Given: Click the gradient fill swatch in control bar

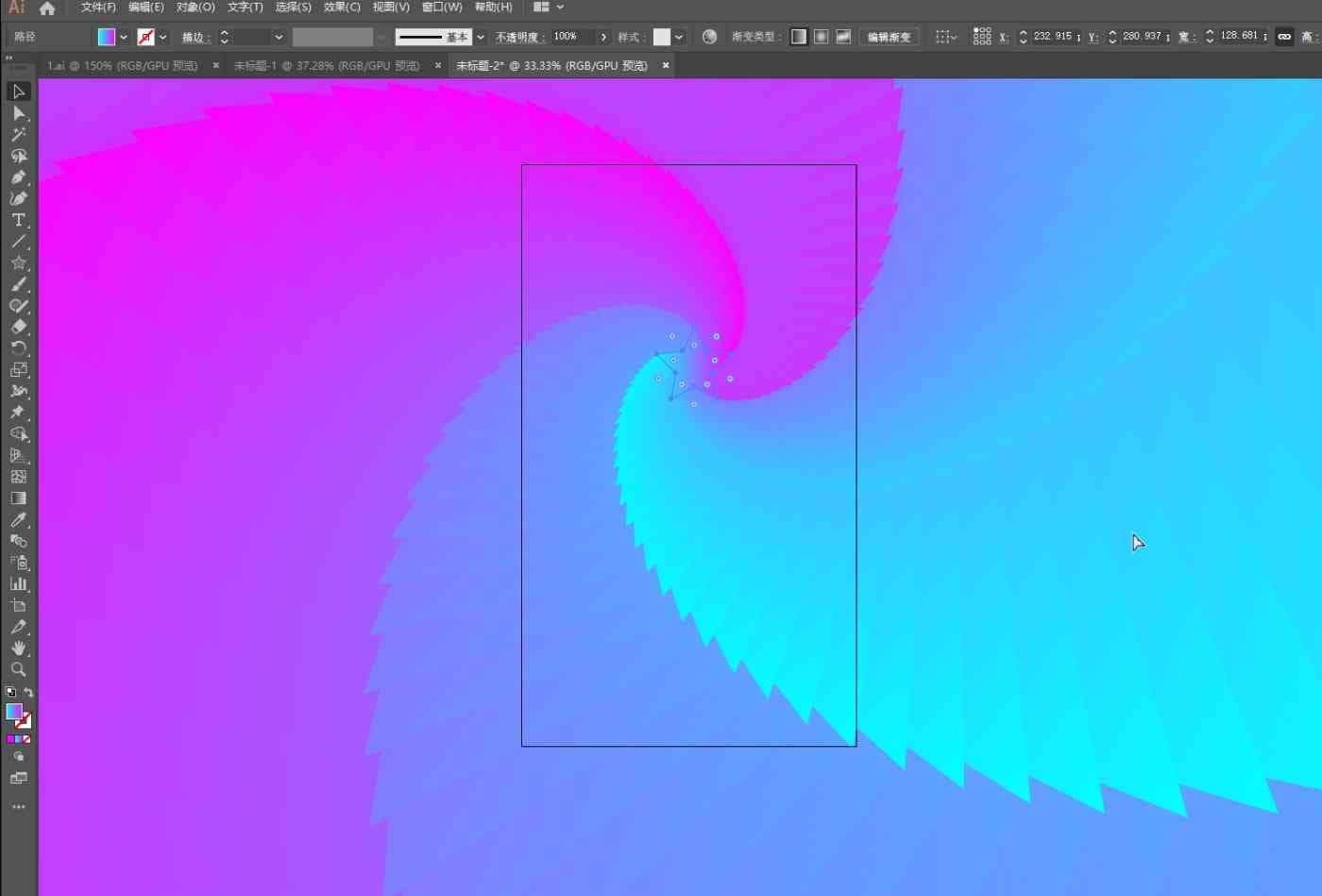Looking at the screenshot, I should click(x=107, y=37).
